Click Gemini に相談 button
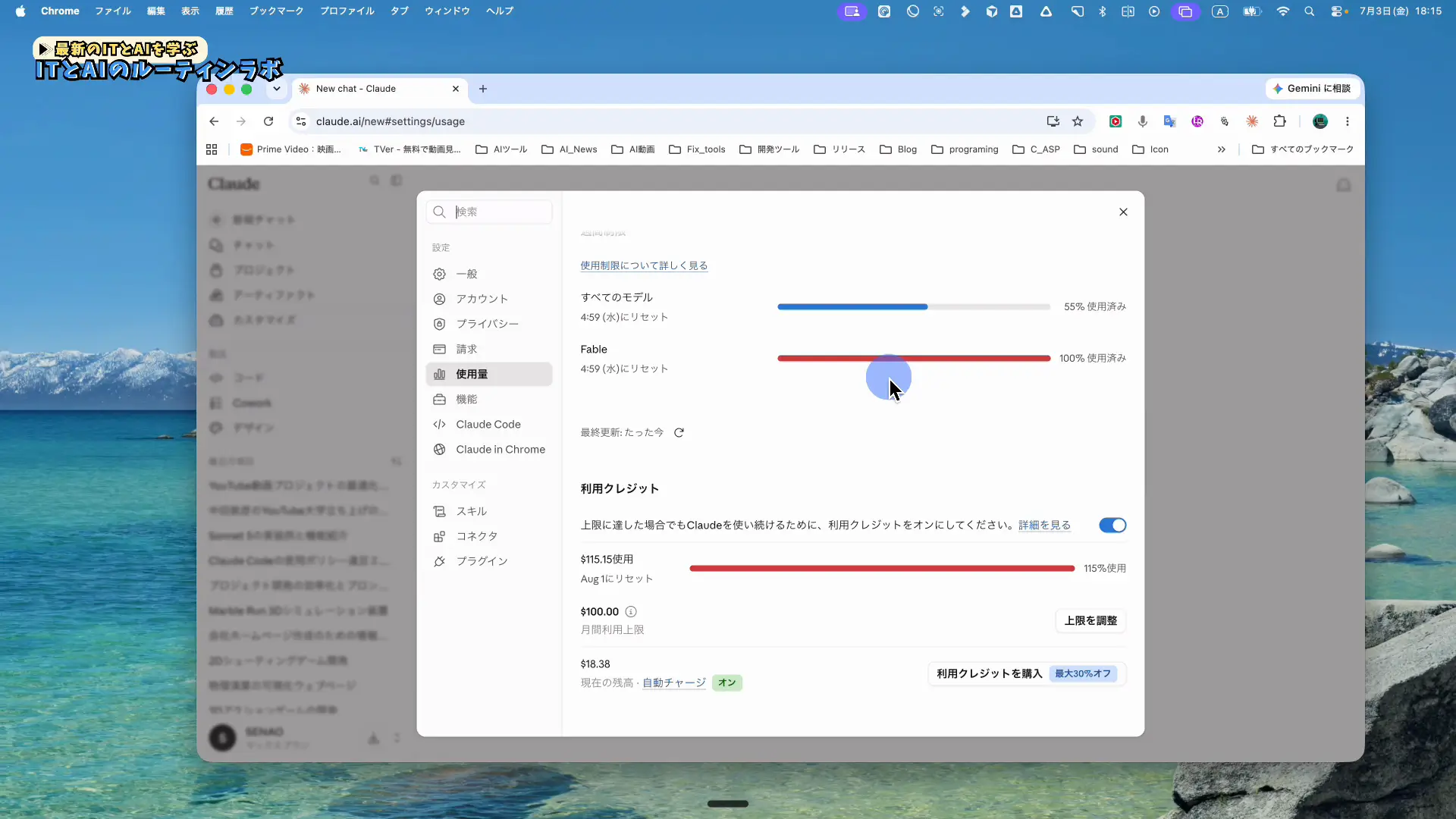 (x=1312, y=89)
